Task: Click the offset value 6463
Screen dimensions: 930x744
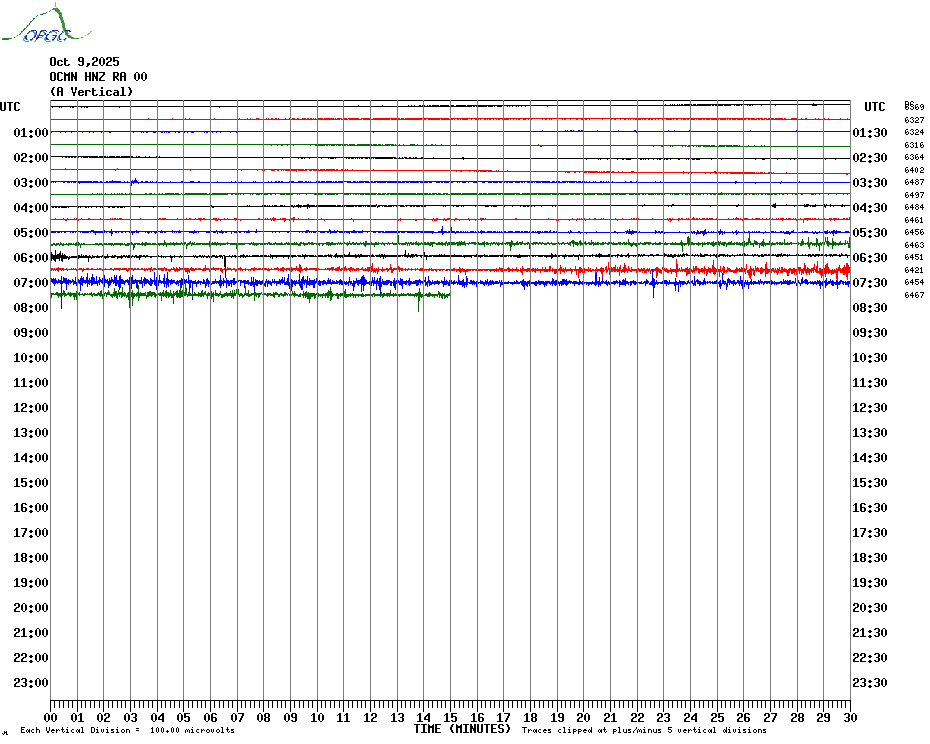Action: (x=914, y=245)
